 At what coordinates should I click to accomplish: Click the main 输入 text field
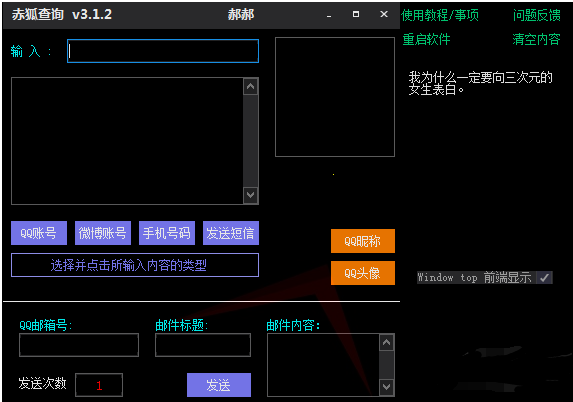(163, 51)
